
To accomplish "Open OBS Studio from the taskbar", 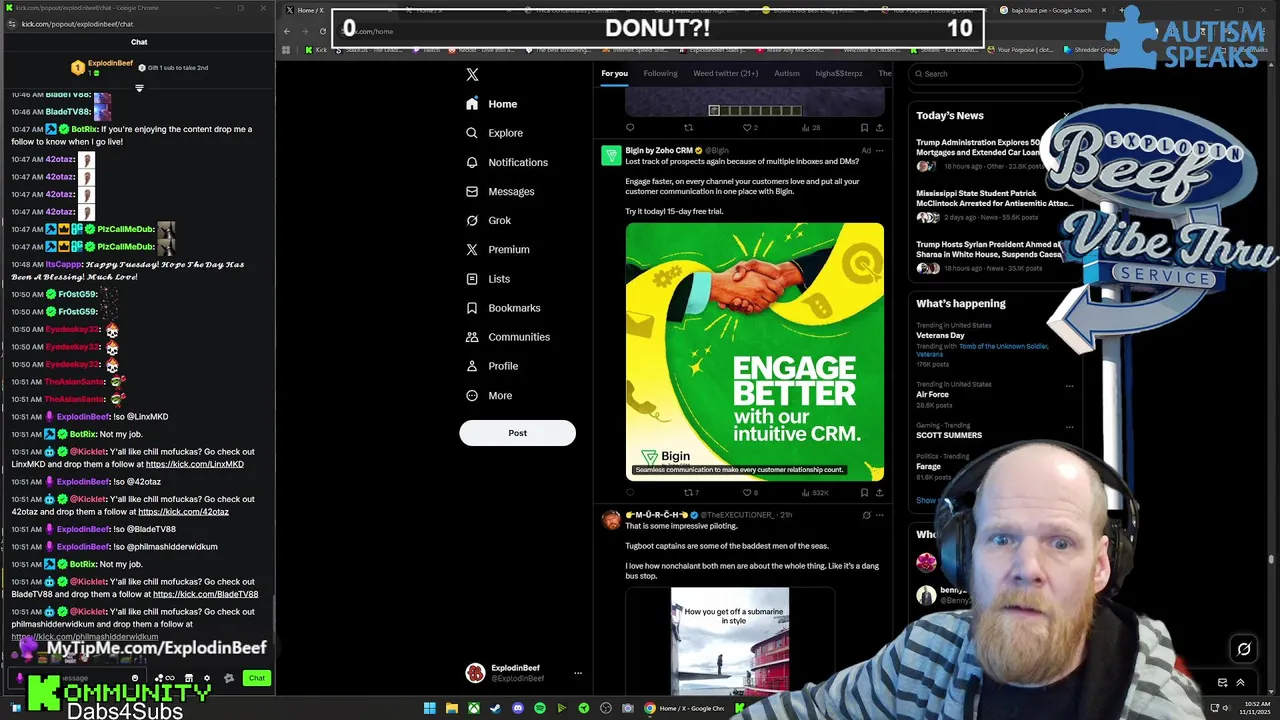I will (606, 708).
